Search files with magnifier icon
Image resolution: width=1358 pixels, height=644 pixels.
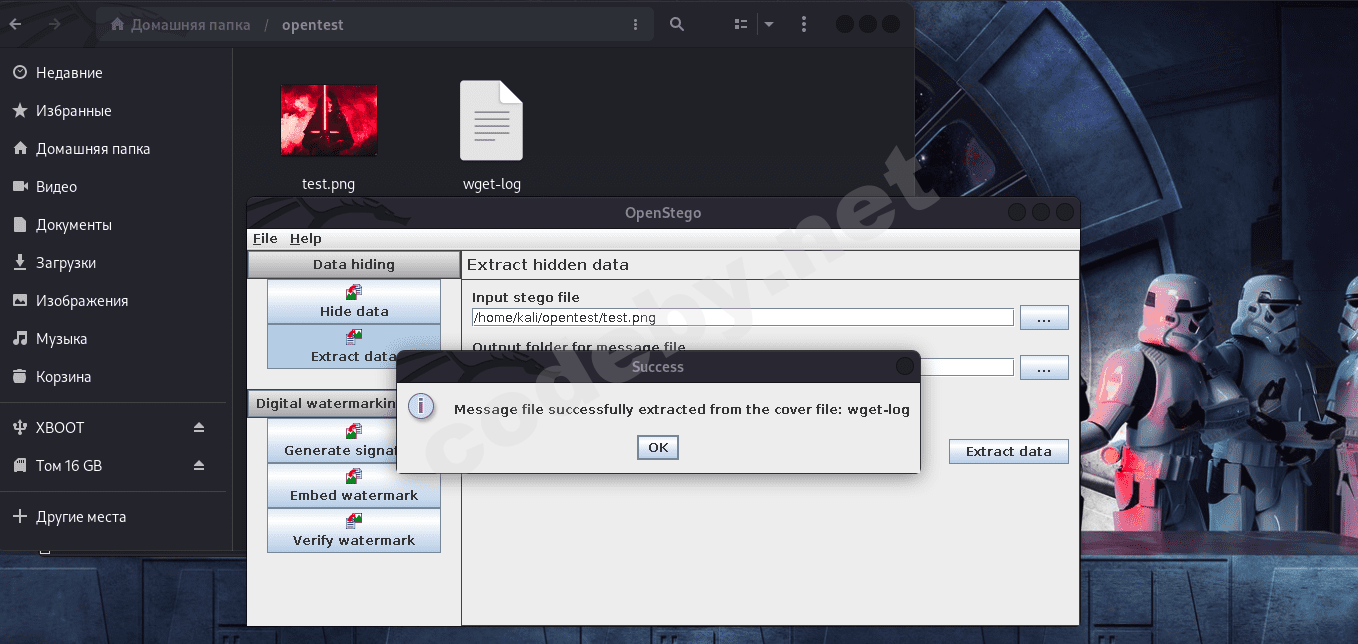point(677,24)
